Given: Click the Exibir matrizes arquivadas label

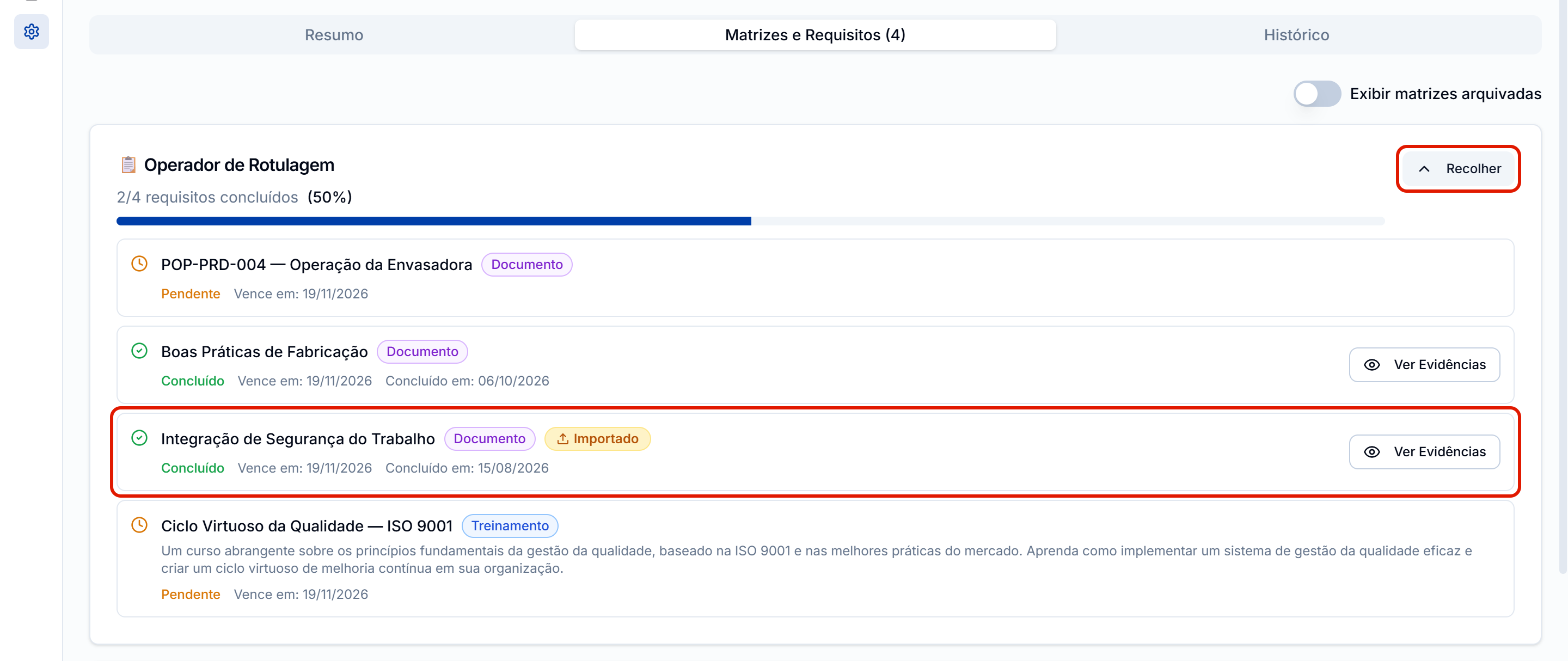Looking at the screenshot, I should point(1445,94).
